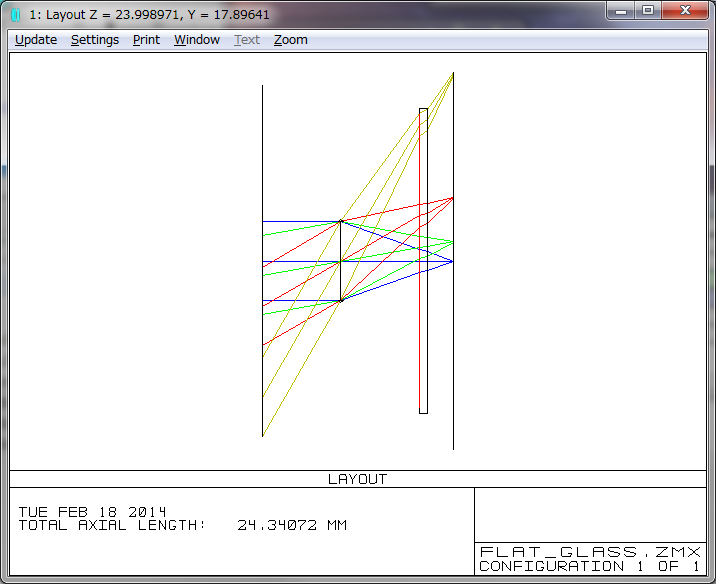This screenshot has width=716, height=584.
Task: Open the Update menu
Action: 36,40
